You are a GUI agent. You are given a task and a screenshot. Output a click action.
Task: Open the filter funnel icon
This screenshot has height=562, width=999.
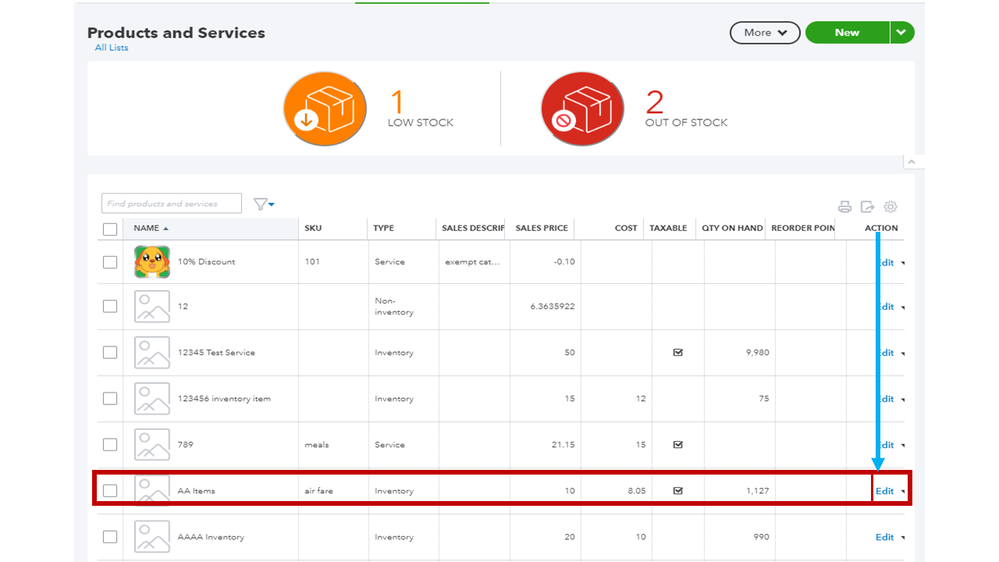click(x=263, y=204)
